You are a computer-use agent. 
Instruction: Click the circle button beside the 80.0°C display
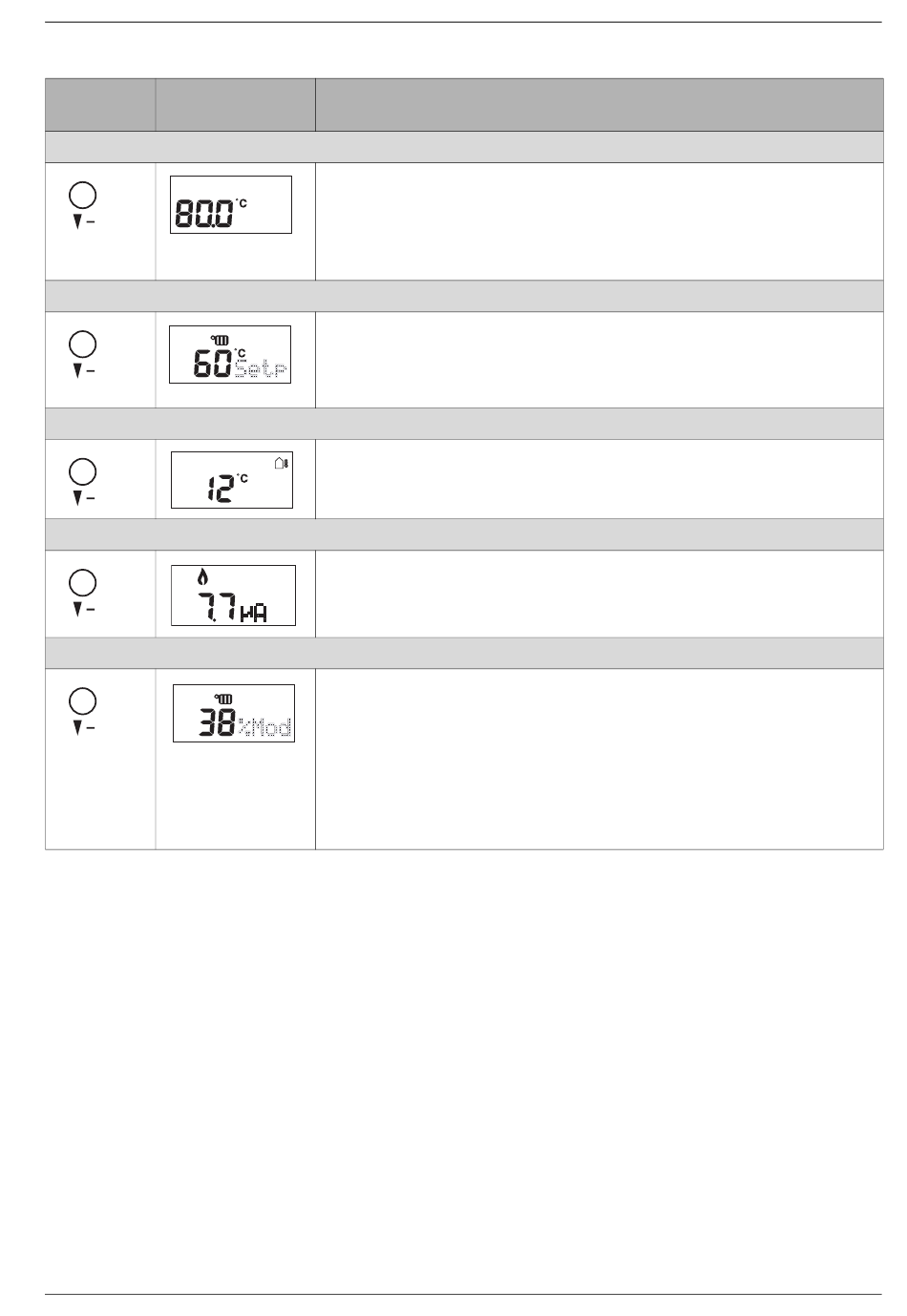tap(84, 196)
